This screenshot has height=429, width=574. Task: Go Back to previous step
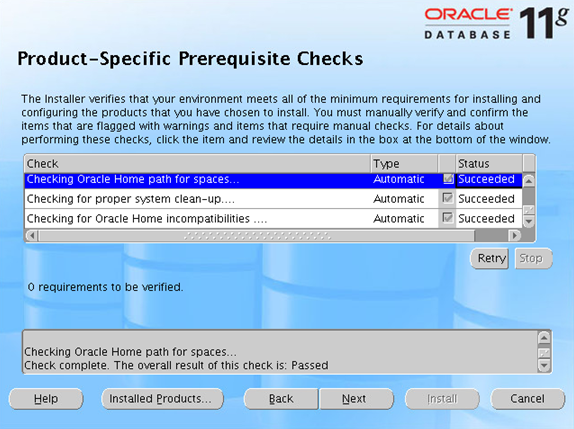coord(281,399)
